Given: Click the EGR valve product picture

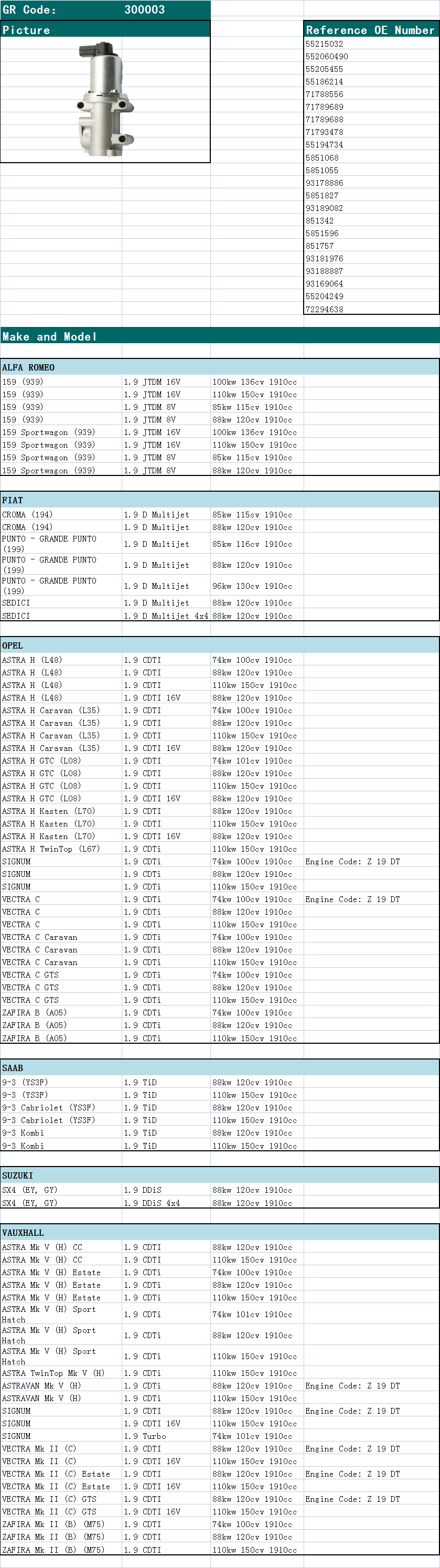Looking at the screenshot, I should coord(106,99).
